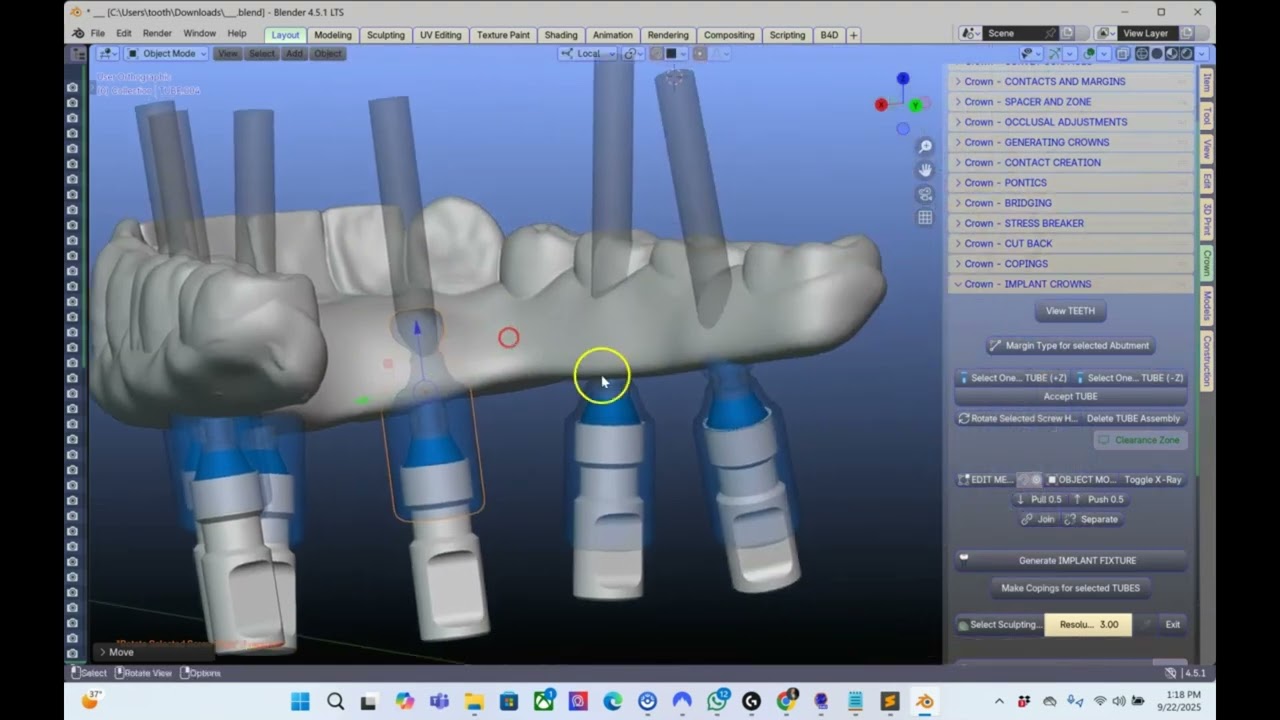This screenshot has width=1280, height=720.
Task: Click the View TEETH button
Action: click(x=1070, y=311)
